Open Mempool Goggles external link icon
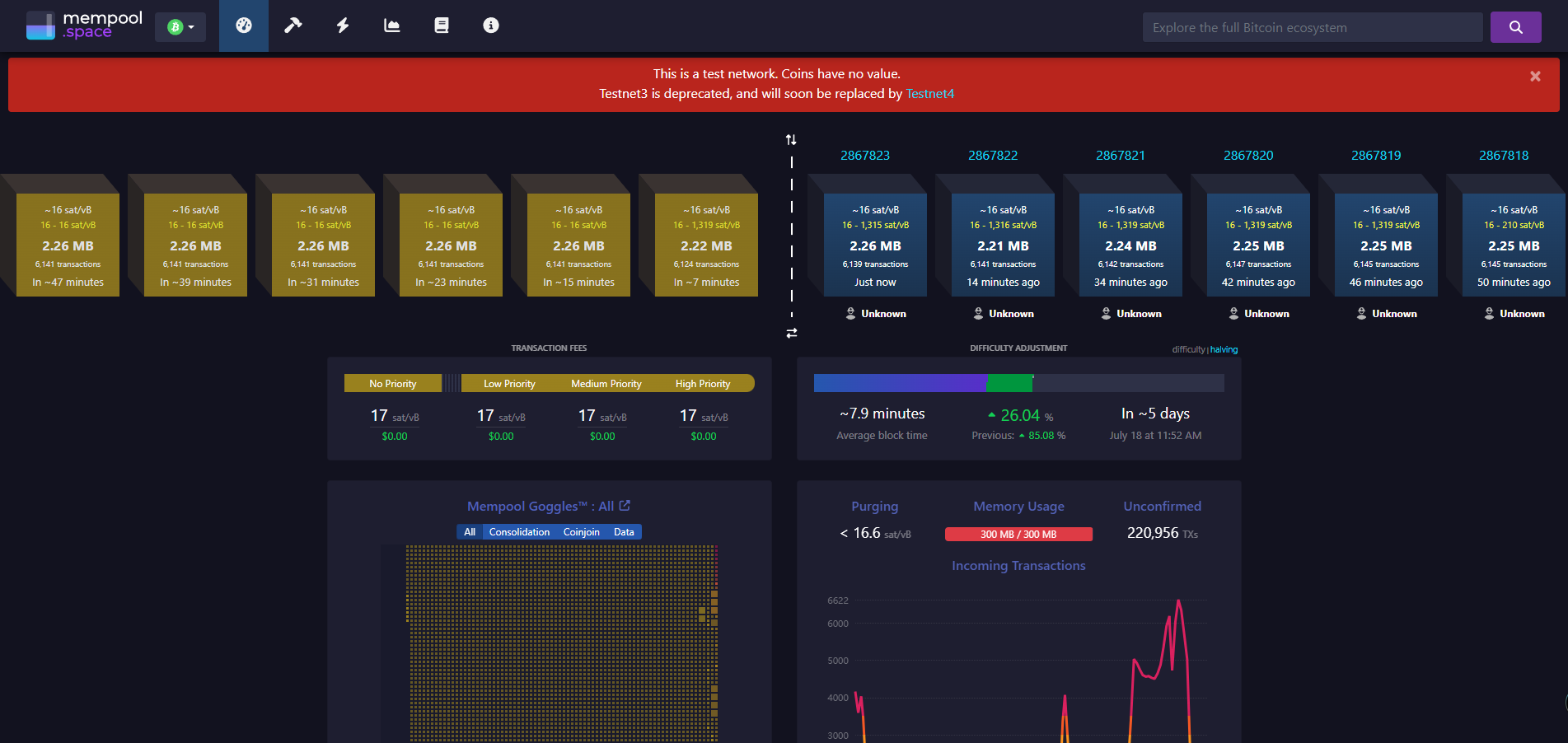 click(625, 506)
